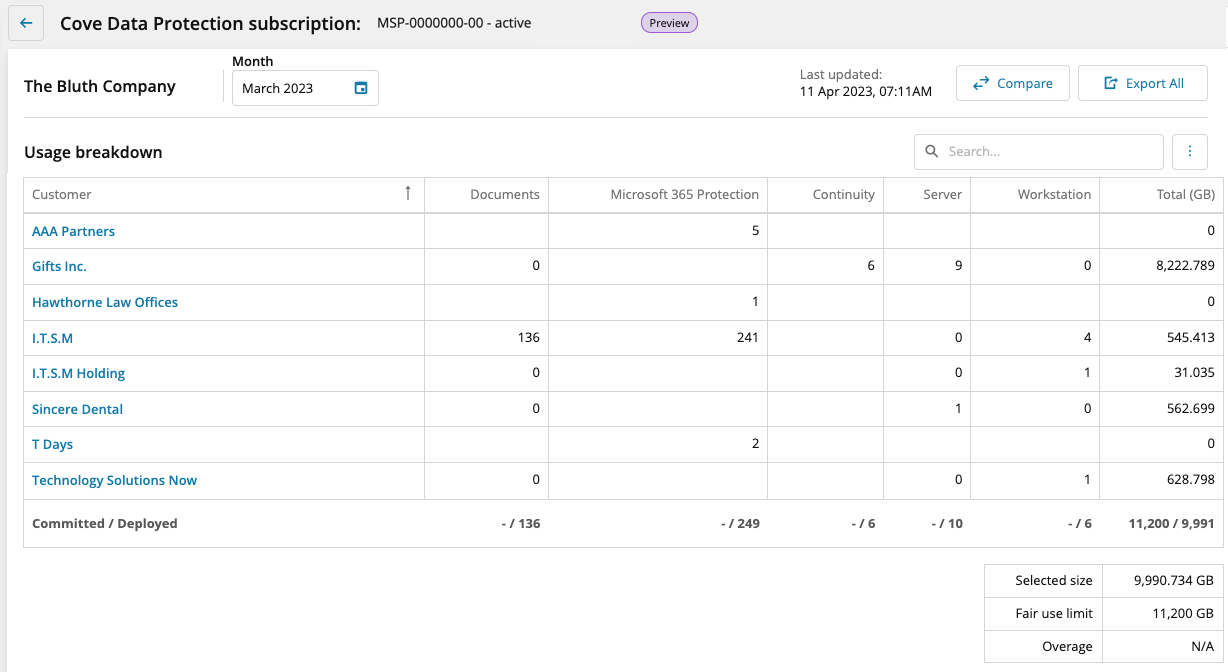Open AAA Partners customer link

coord(73,231)
